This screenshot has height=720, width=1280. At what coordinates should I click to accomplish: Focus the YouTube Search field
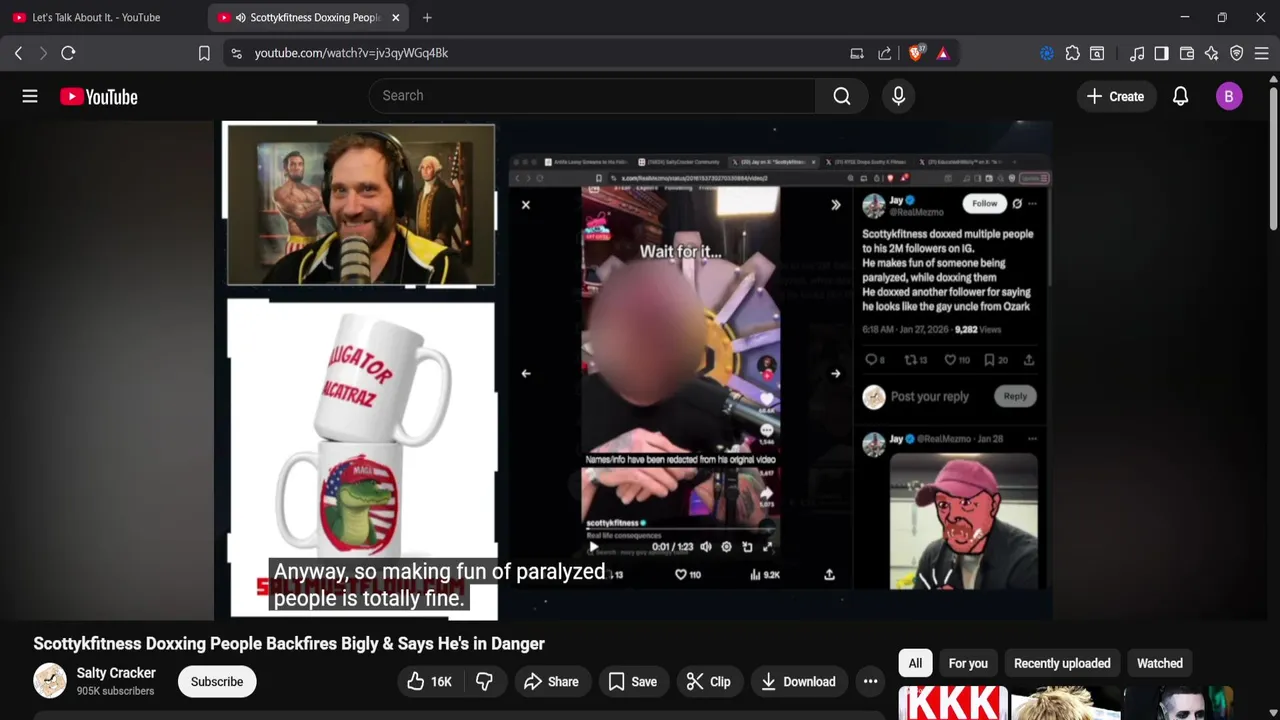(592, 96)
